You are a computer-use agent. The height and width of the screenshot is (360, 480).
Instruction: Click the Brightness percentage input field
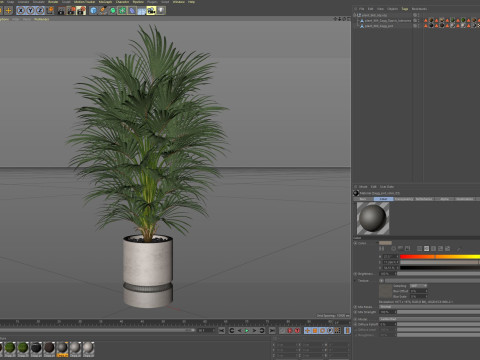[x=387, y=274]
